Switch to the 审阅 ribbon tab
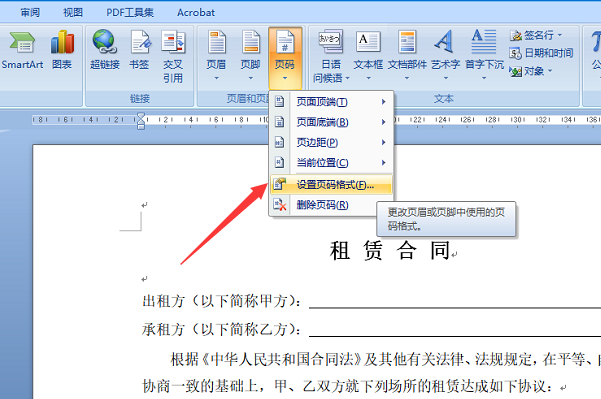The width and height of the screenshot is (601, 399). [x=30, y=13]
